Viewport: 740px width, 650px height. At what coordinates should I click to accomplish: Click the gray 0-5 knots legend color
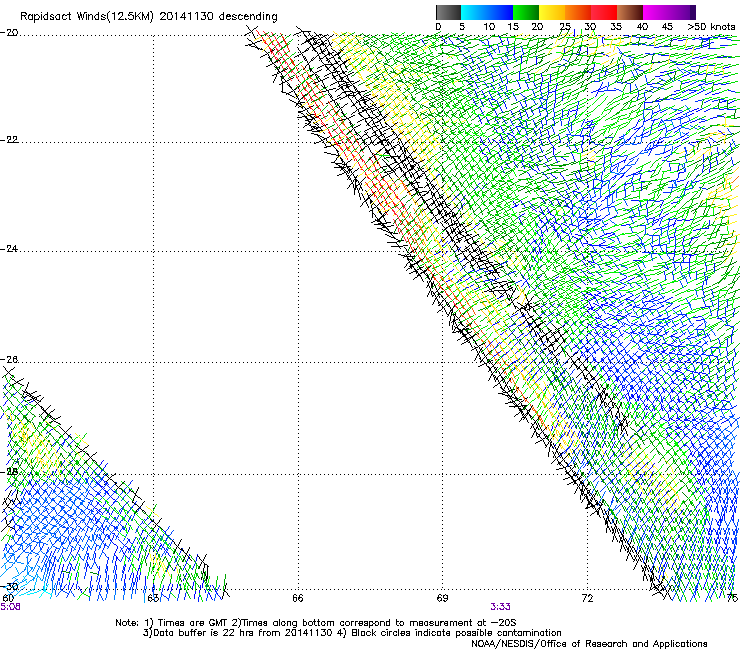click(x=448, y=12)
